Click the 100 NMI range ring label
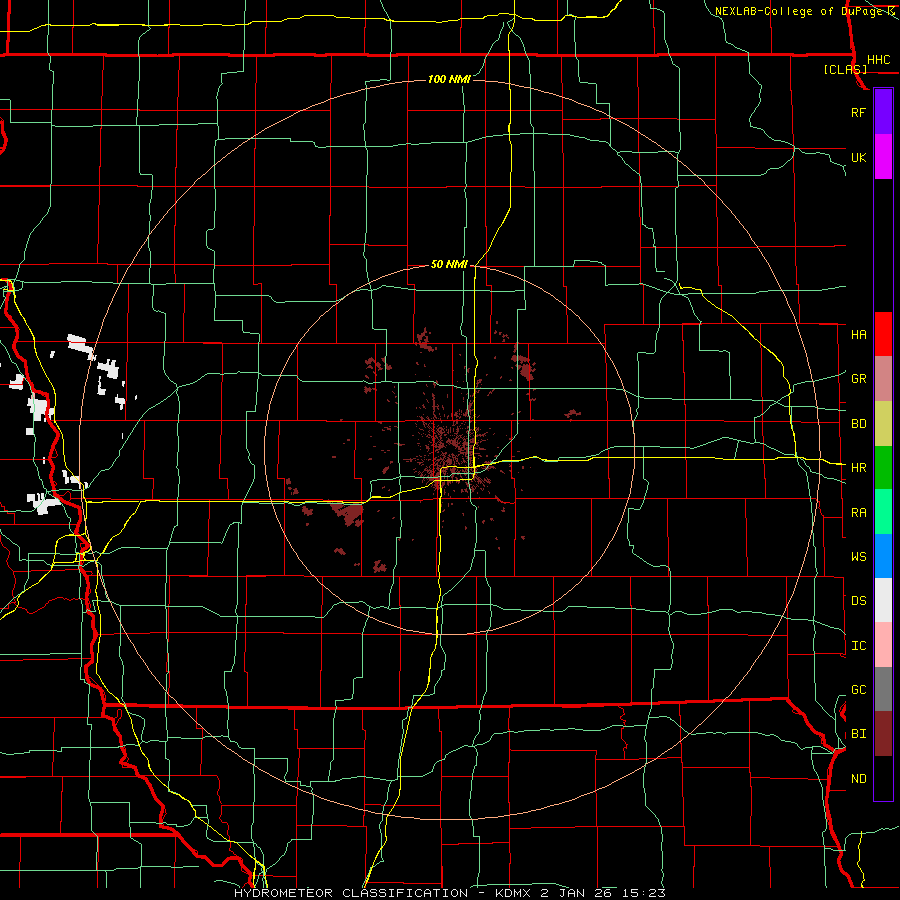The image size is (900, 900). tap(449, 79)
